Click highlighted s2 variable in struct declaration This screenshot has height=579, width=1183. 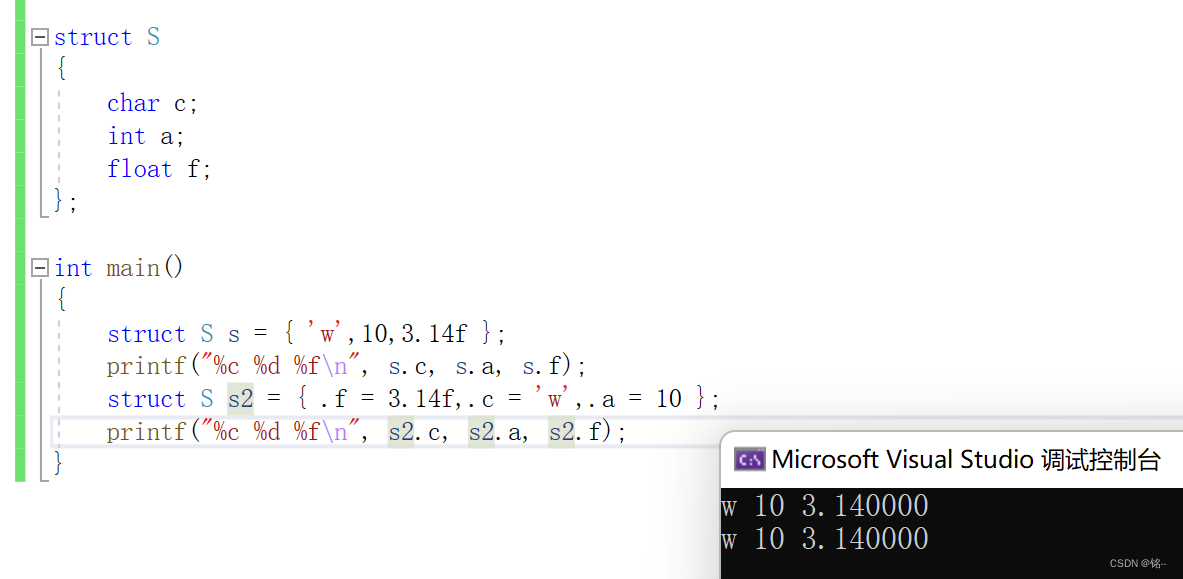[241, 399]
